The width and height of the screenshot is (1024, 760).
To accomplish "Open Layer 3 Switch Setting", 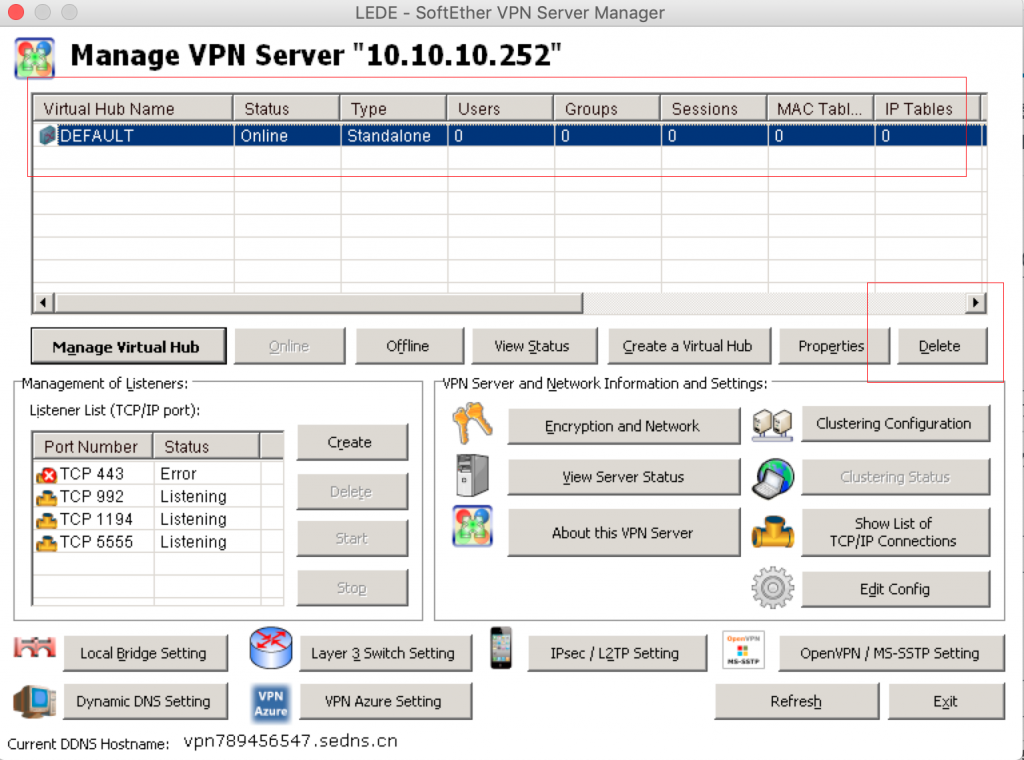I will 385,654.
